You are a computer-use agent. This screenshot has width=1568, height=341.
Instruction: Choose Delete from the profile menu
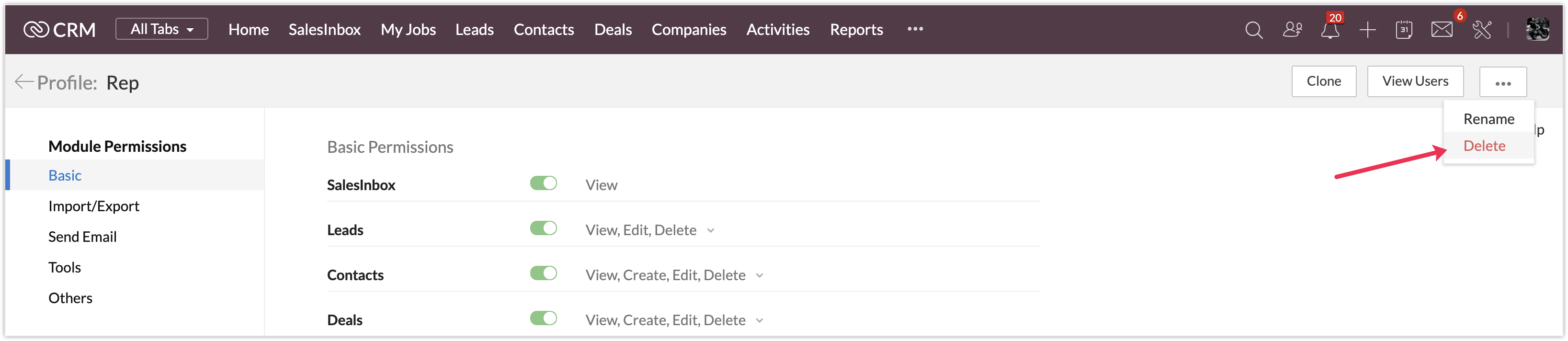coord(1484,146)
